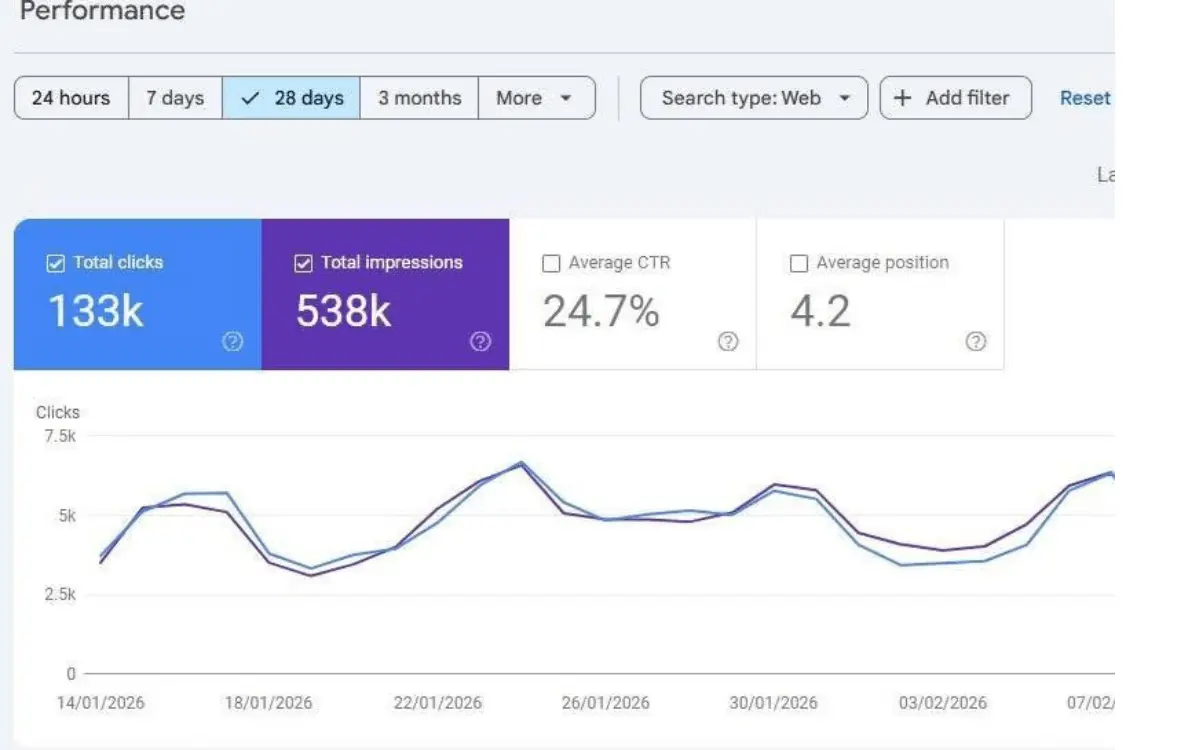Click the Average CTR help icon
Image resolution: width=1200 pixels, height=750 pixels.
tap(728, 341)
